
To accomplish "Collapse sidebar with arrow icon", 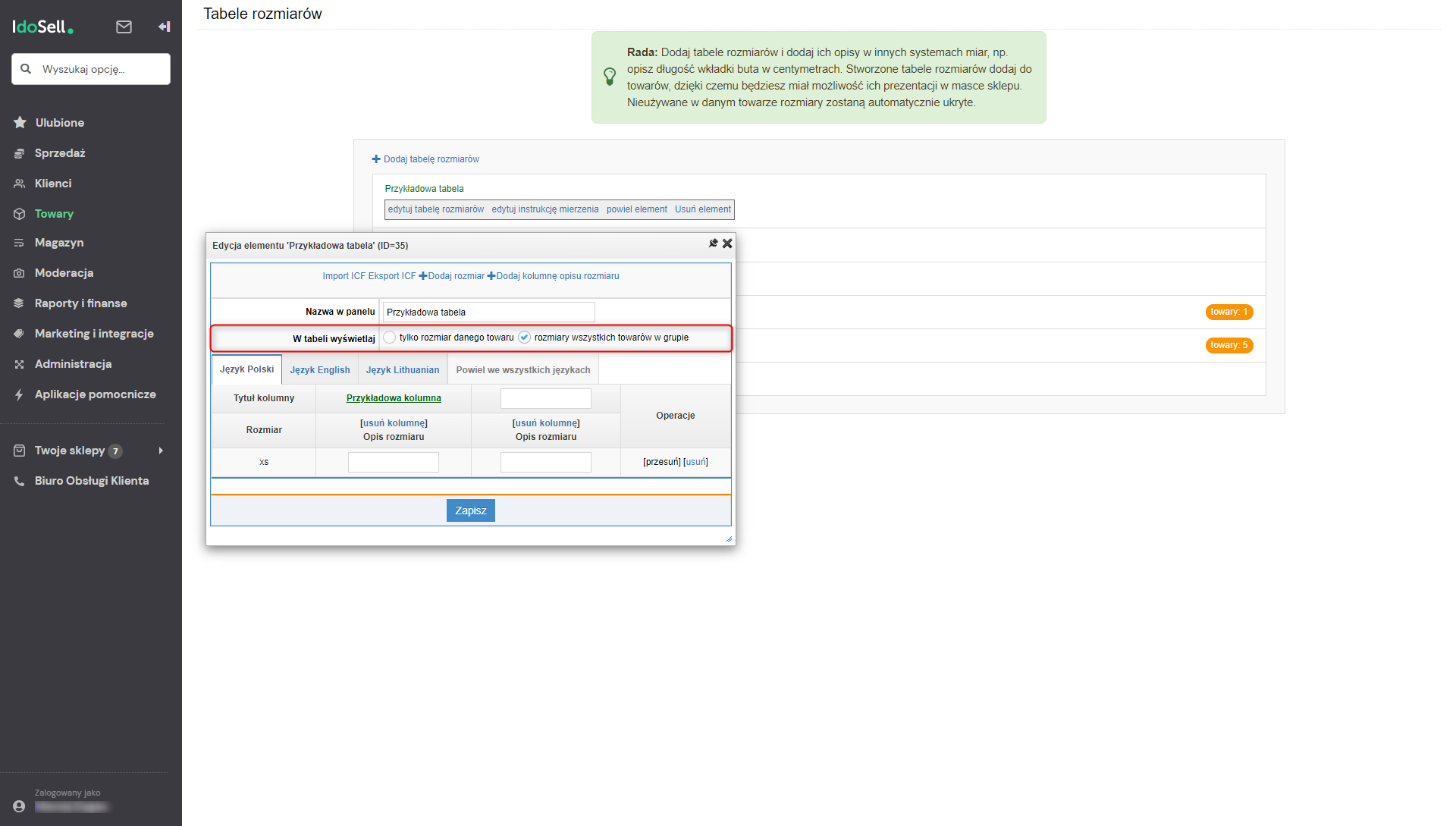I will [164, 27].
